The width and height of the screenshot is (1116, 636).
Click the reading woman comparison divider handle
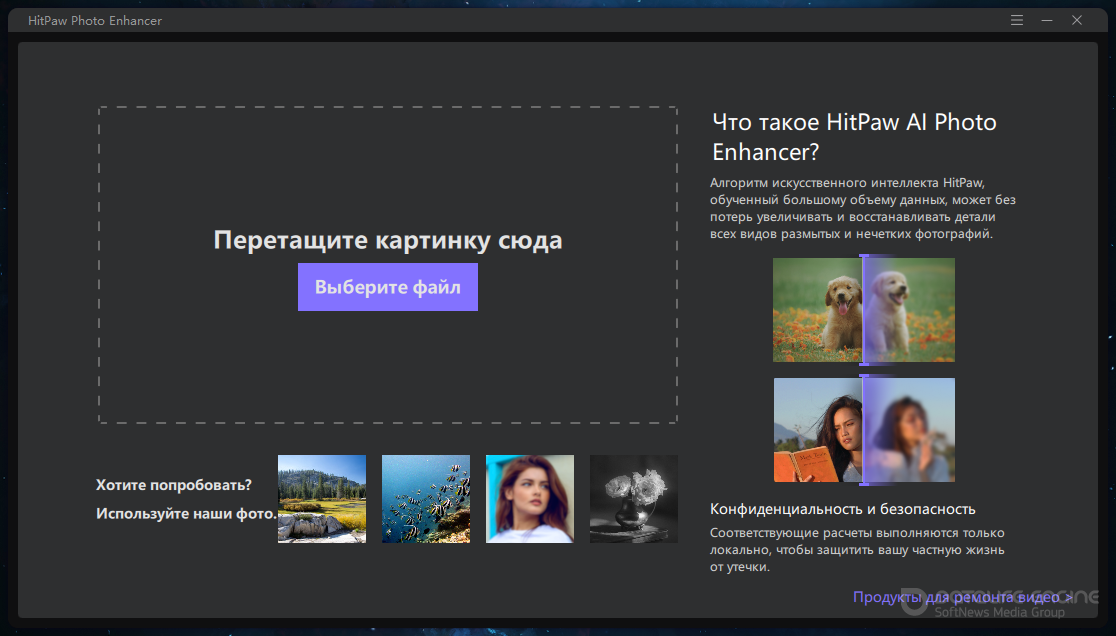click(862, 430)
